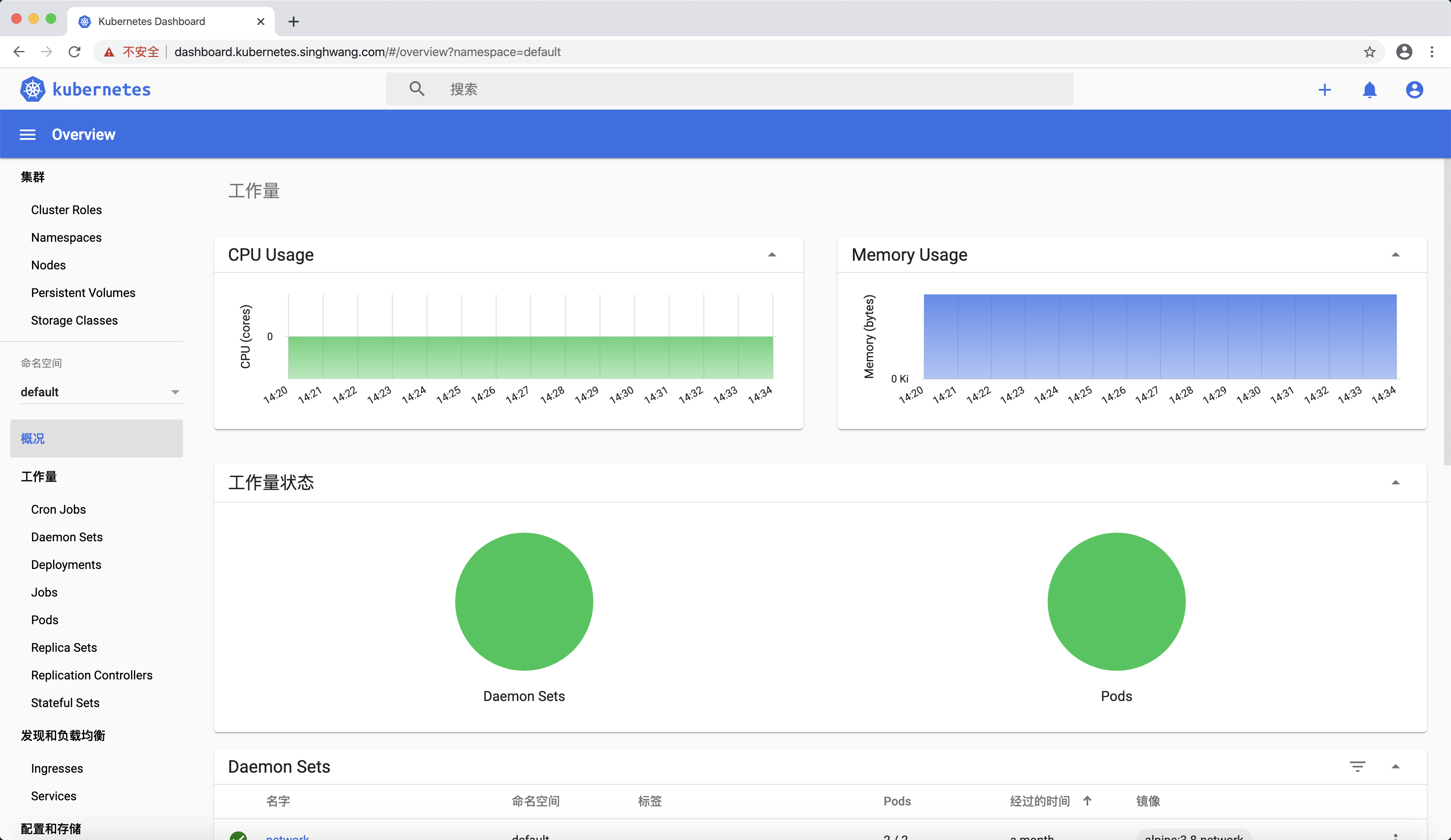Click the notification bell icon
Viewport: 1451px width, 840px height.
pyautogui.click(x=1369, y=90)
